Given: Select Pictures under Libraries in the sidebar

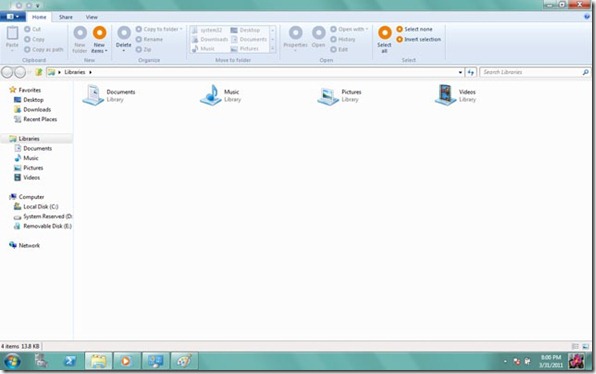Looking at the screenshot, I should (29, 168).
